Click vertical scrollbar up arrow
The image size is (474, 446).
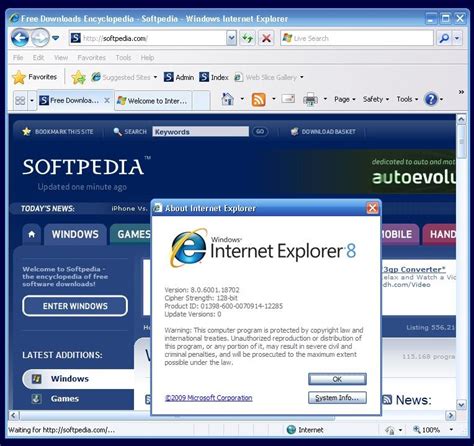[x=461, y=119]
